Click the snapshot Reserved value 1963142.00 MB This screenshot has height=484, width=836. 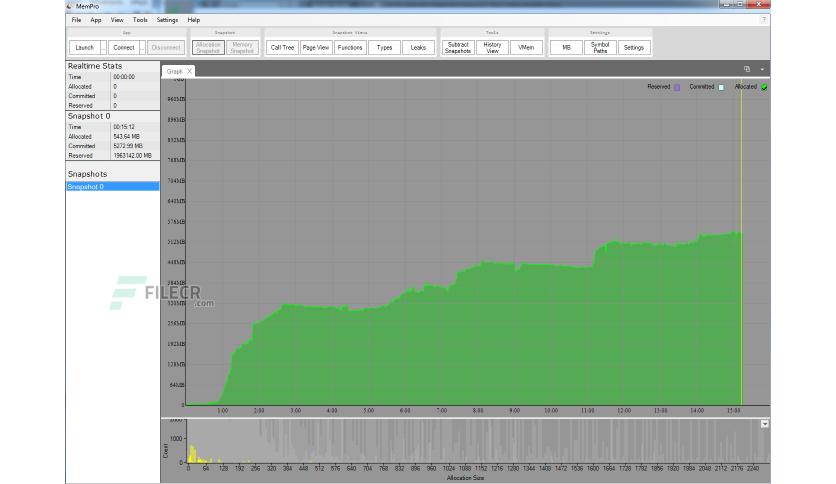click(x=133, y=156)
